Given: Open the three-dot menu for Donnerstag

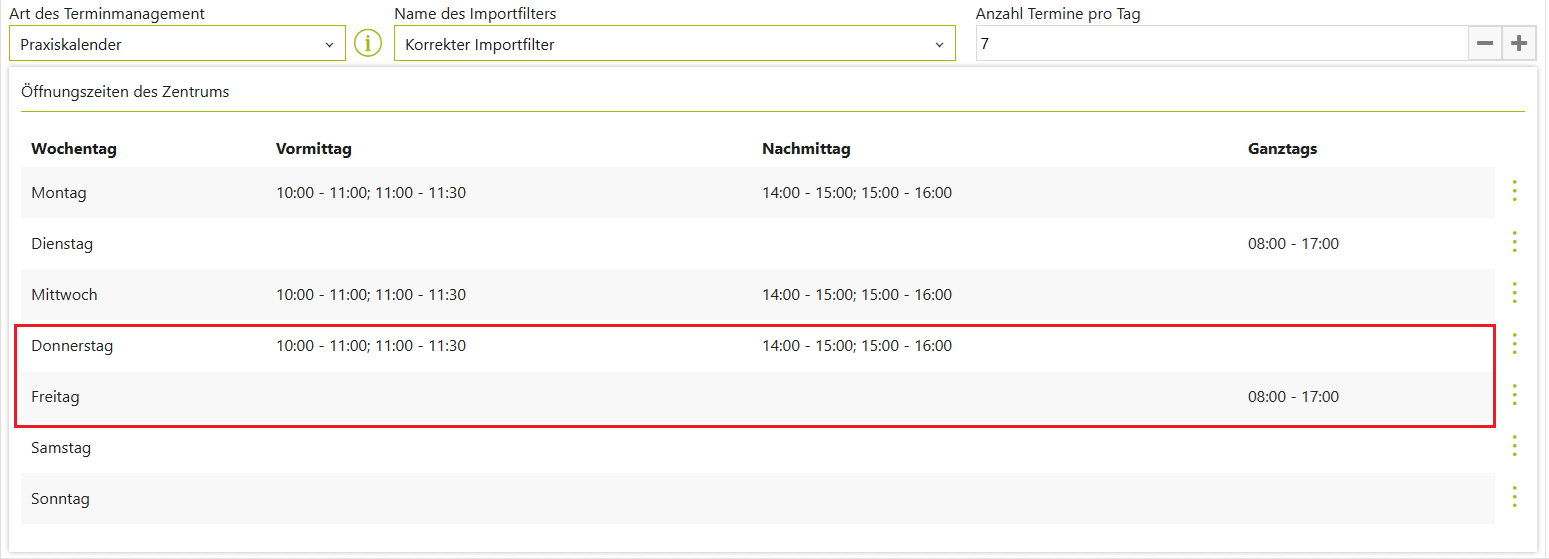Looking at the screenshot, I should tap(1514, 344).
